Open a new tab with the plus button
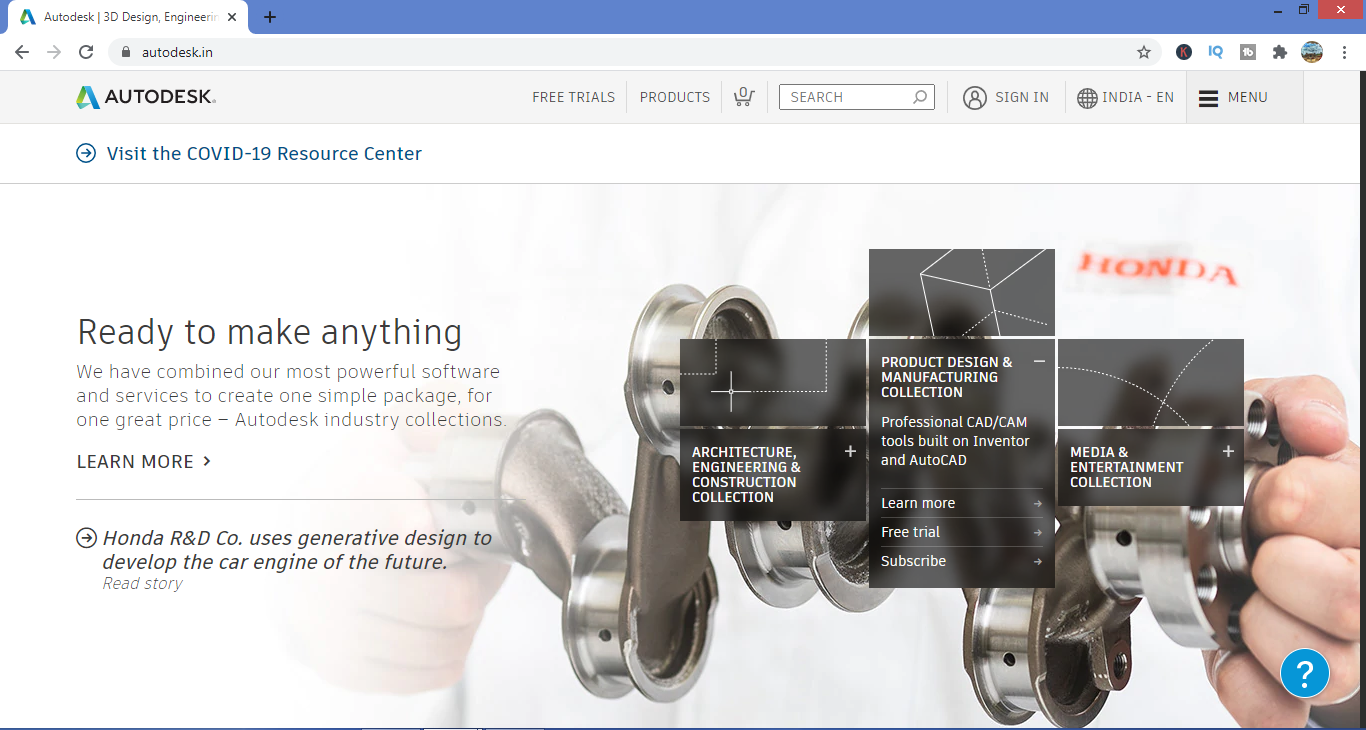1366x730 pixels. click(270, 17)
